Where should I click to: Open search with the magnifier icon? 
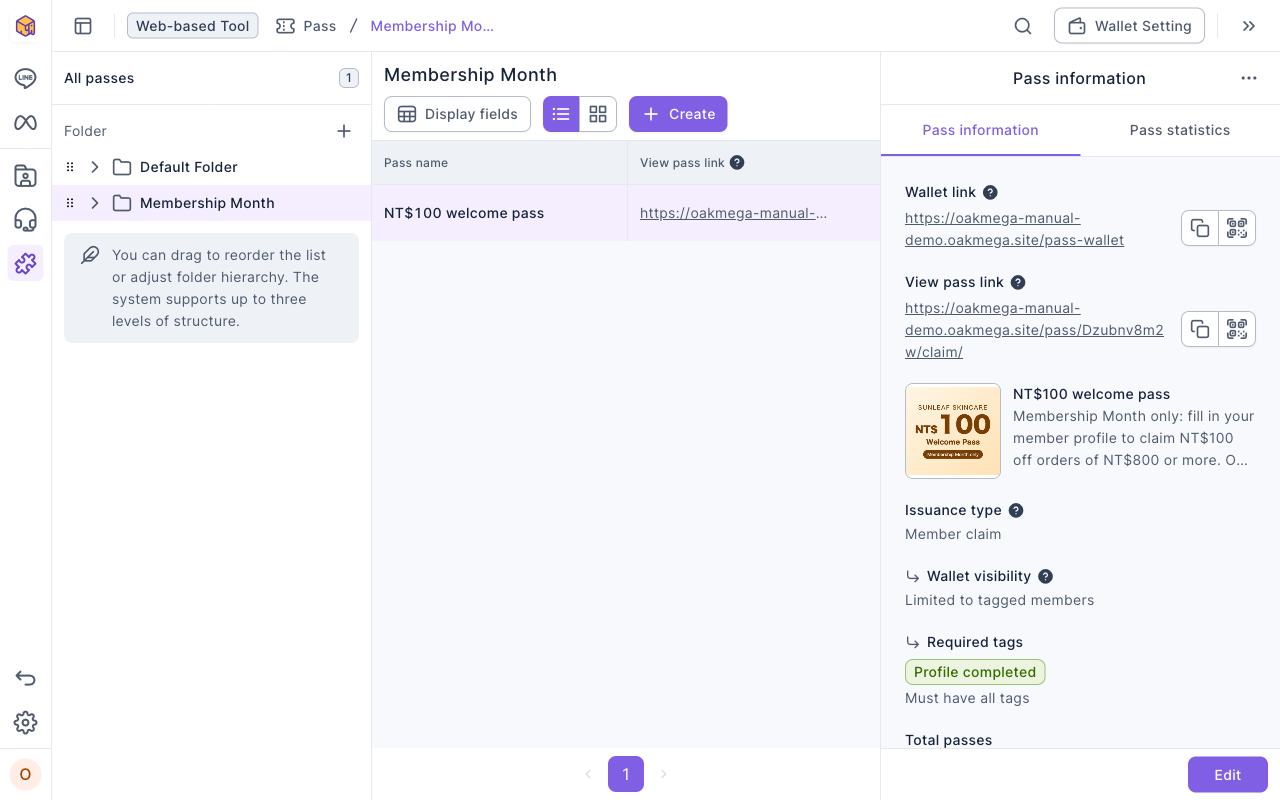[1023, 26]
